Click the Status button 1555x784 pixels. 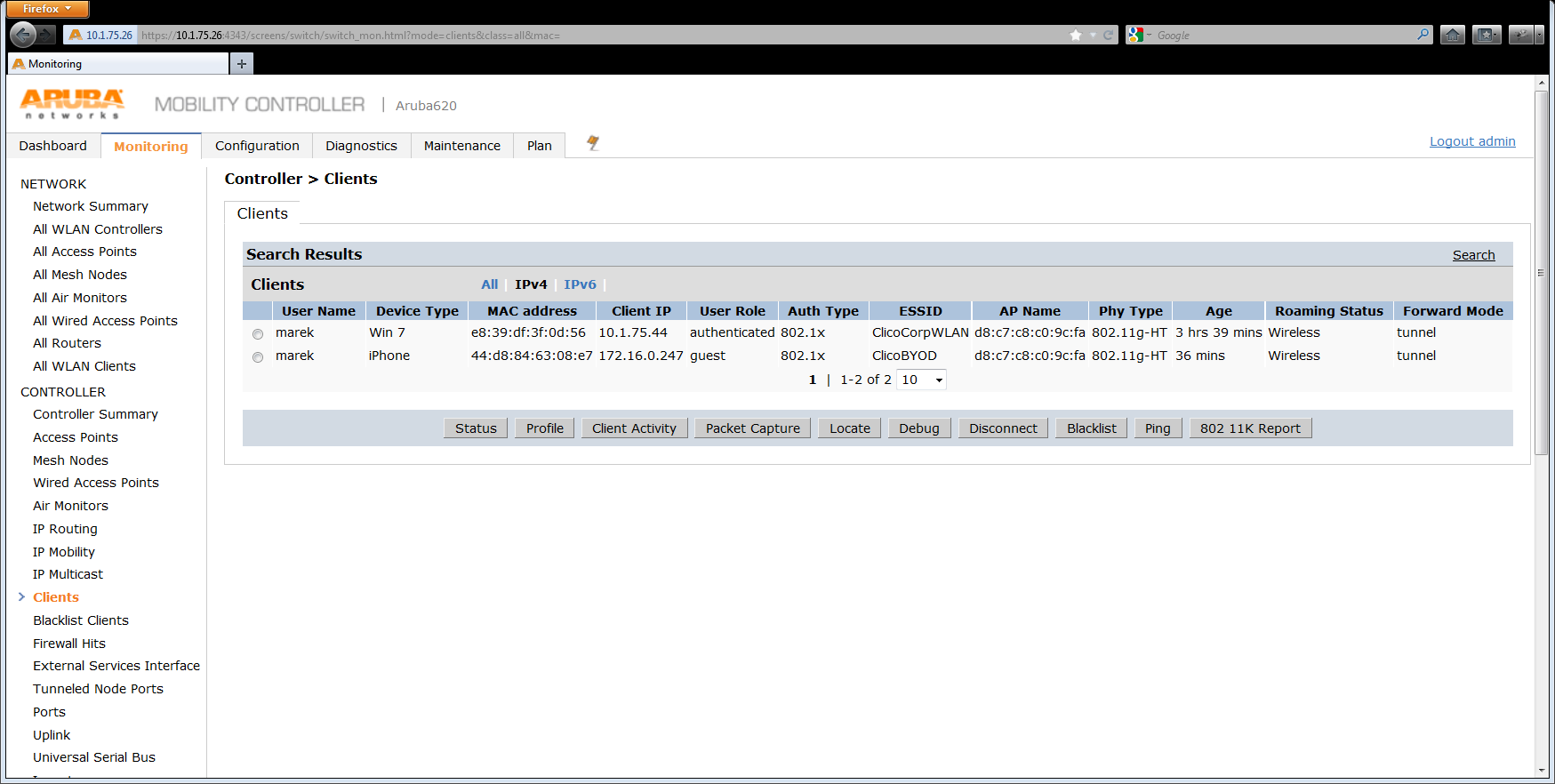(x=476, y=428)
